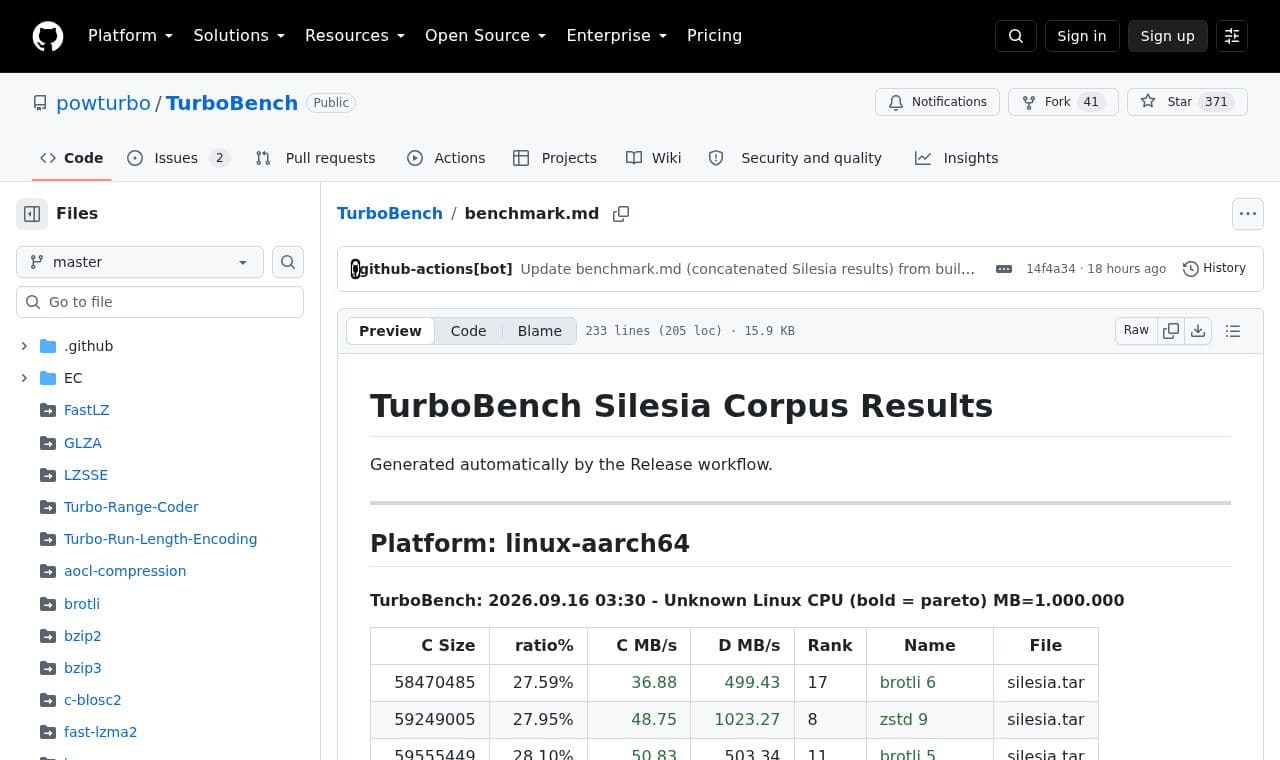The width and height of the screenshot is (1280, 760).
Task: Open the powturbo owner profile link
Action: [103, 103]
